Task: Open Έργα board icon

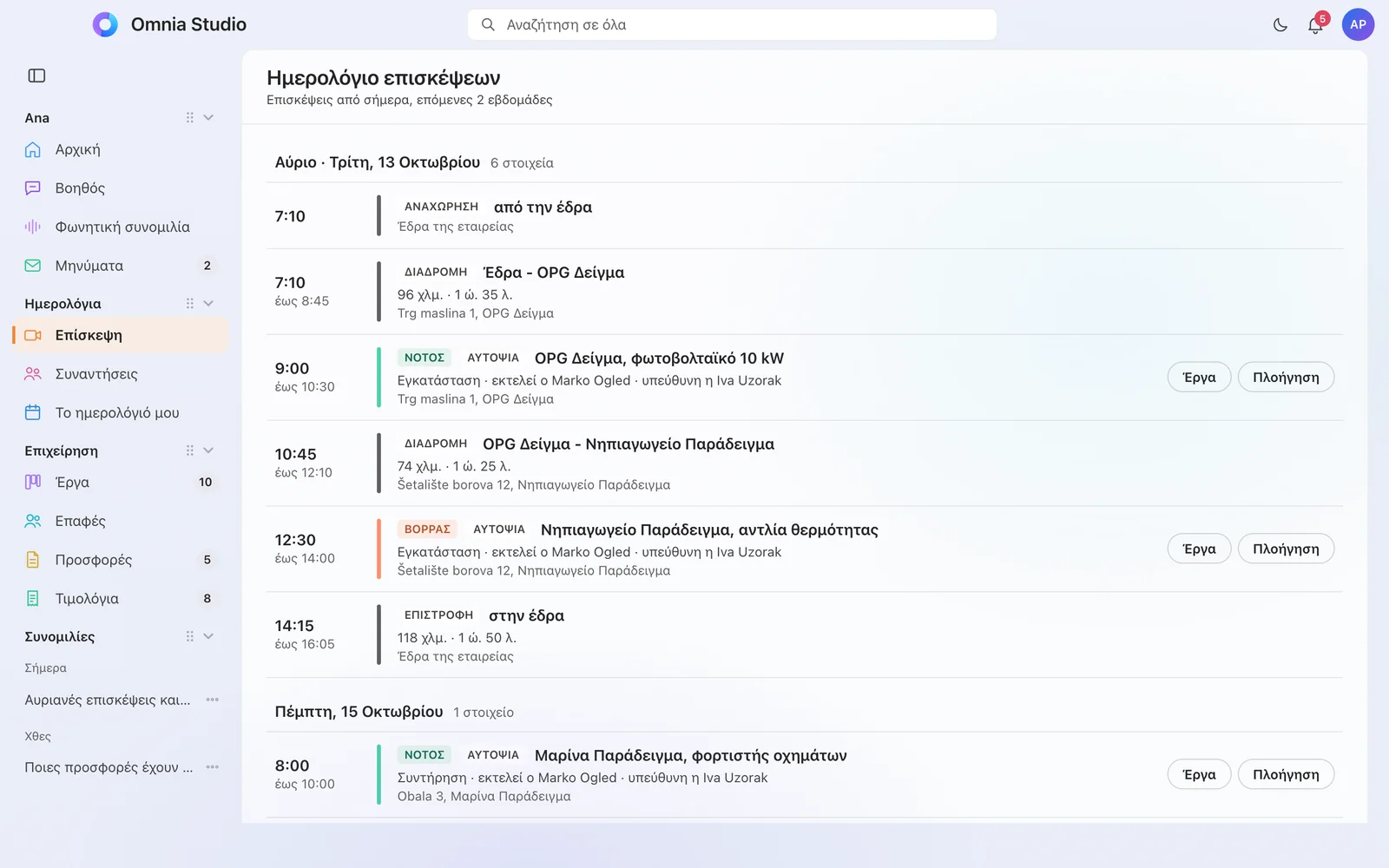Action: (x=33, y=482)
